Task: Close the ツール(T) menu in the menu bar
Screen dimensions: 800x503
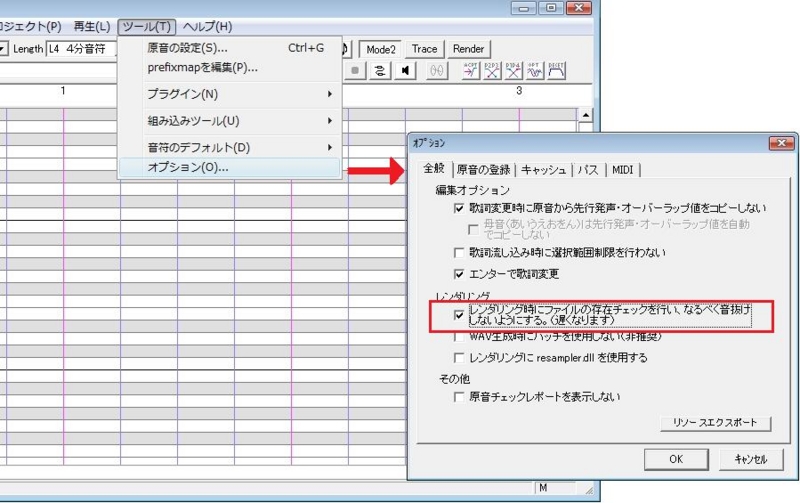Action: [x=147, y=27]
